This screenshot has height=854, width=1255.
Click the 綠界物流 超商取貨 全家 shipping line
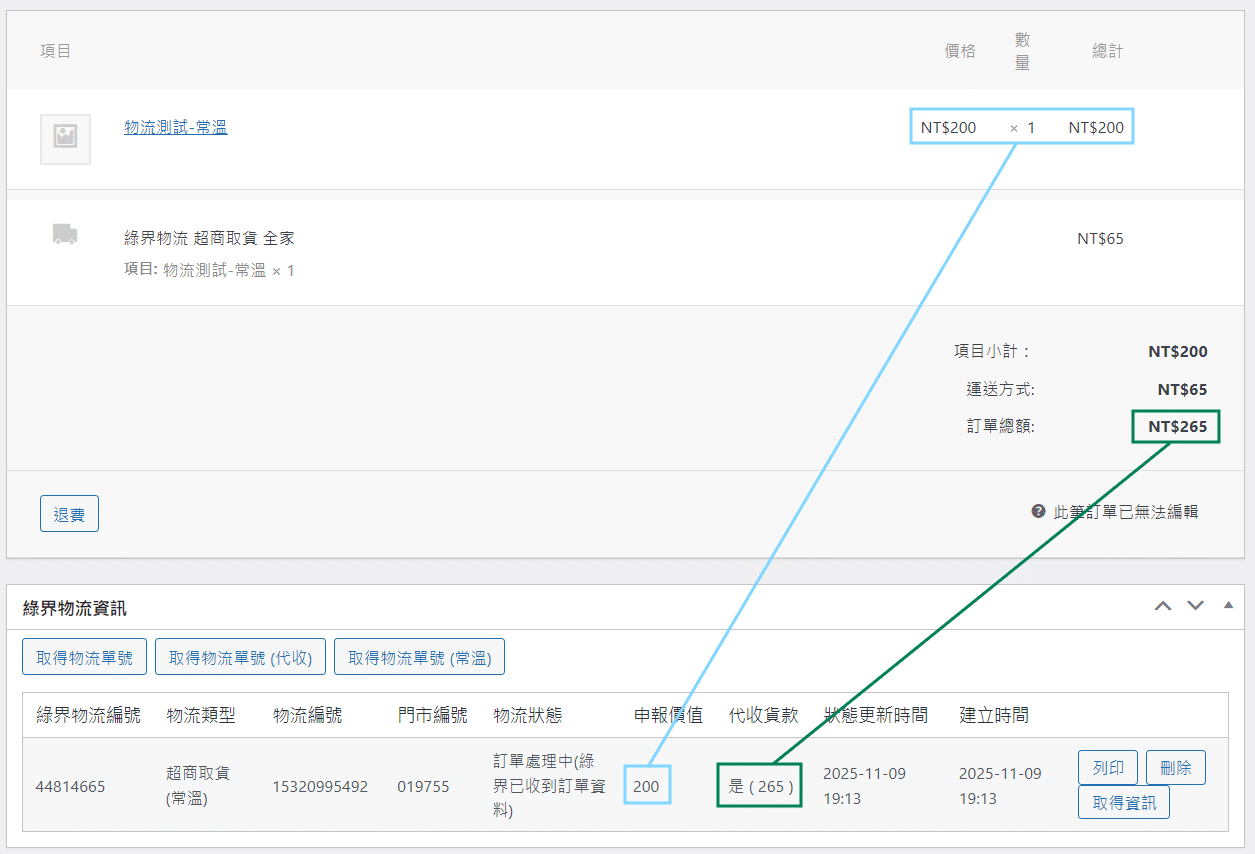coord(209,238)
